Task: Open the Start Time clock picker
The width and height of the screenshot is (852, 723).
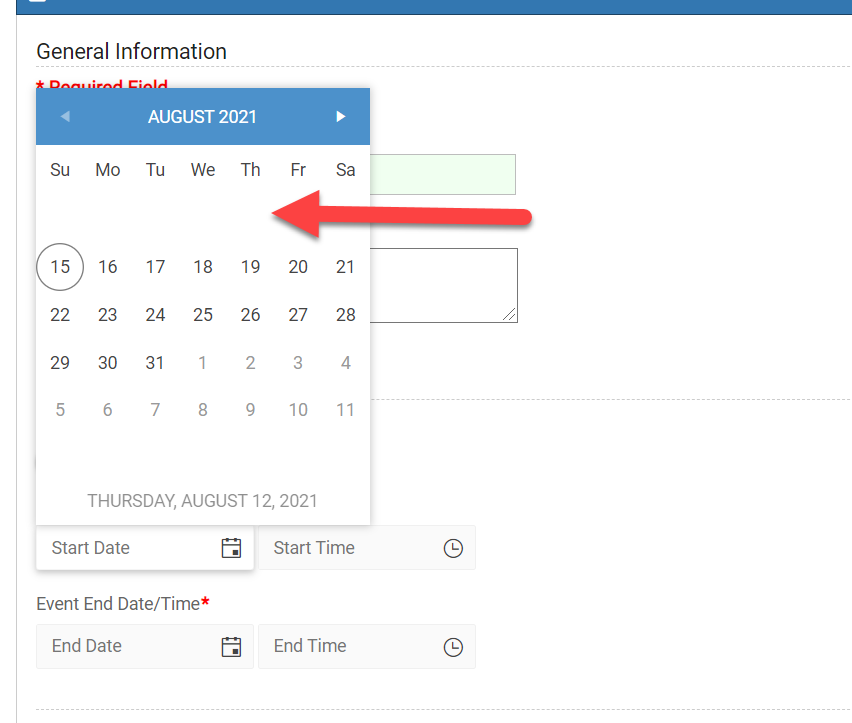Action: coord(453,548)
